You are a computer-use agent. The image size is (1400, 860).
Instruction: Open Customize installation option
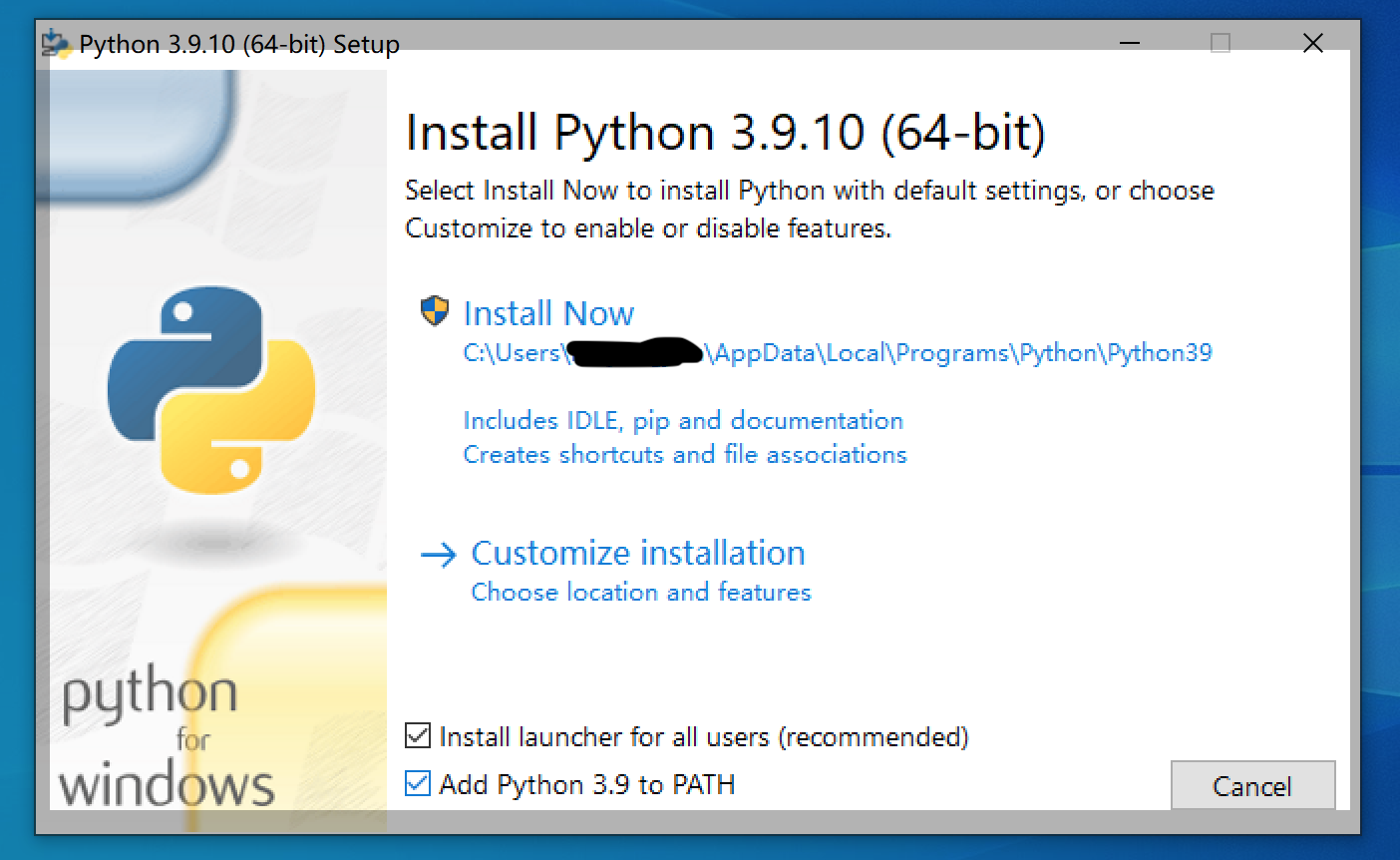[x=637, y=553]
